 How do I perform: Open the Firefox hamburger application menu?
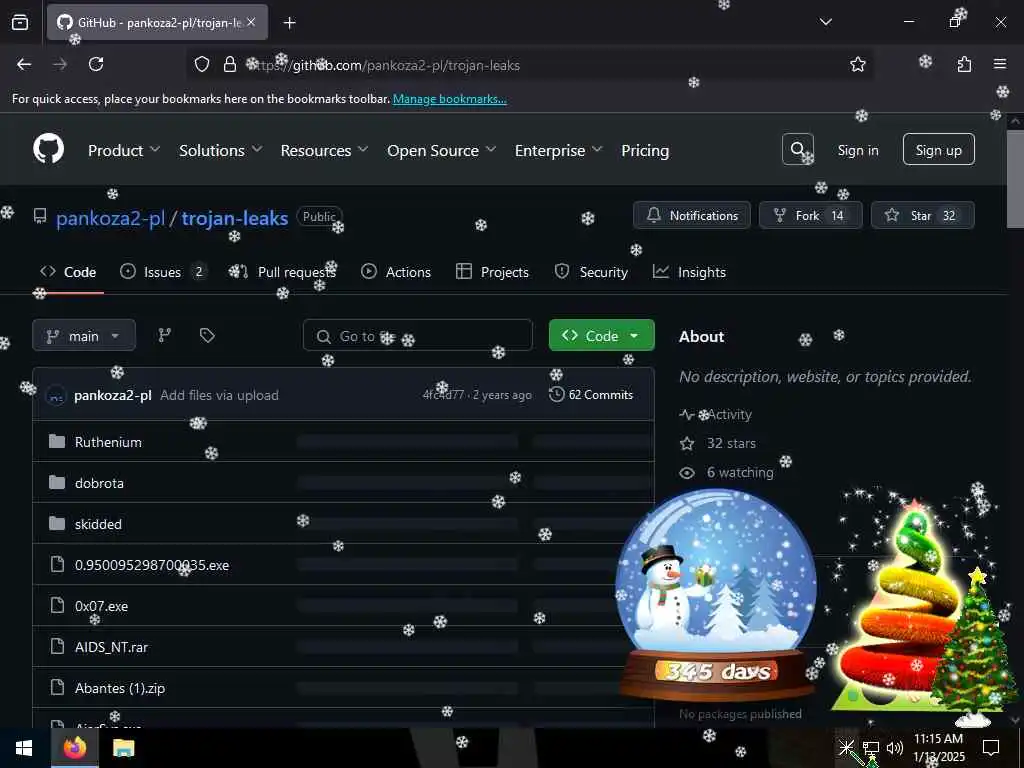(999, 64)
